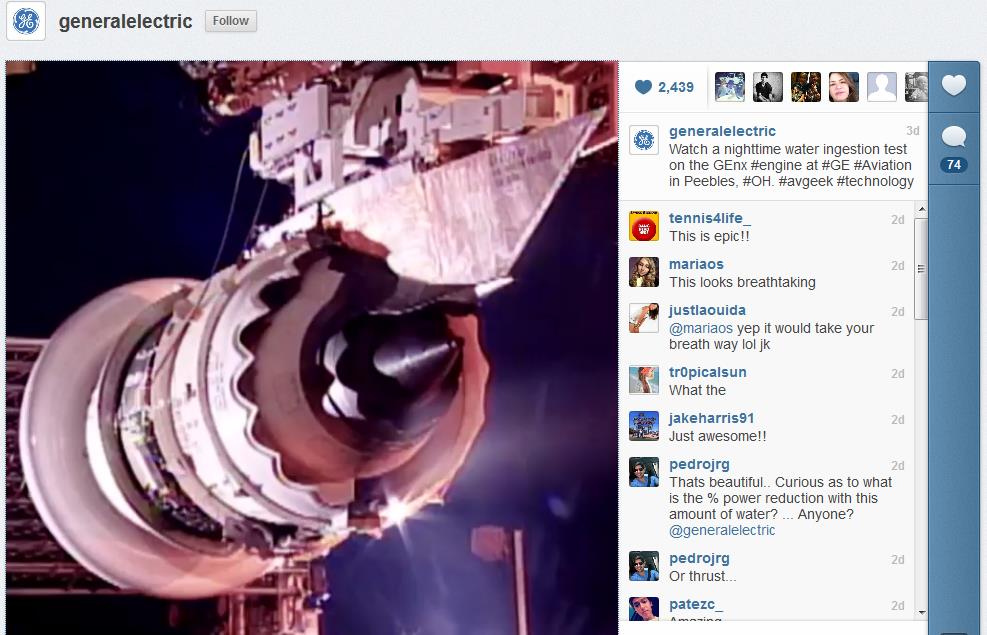Click the comments scrollbar down arrow
Screen dimensions: 987x635
tap(922, 612)
